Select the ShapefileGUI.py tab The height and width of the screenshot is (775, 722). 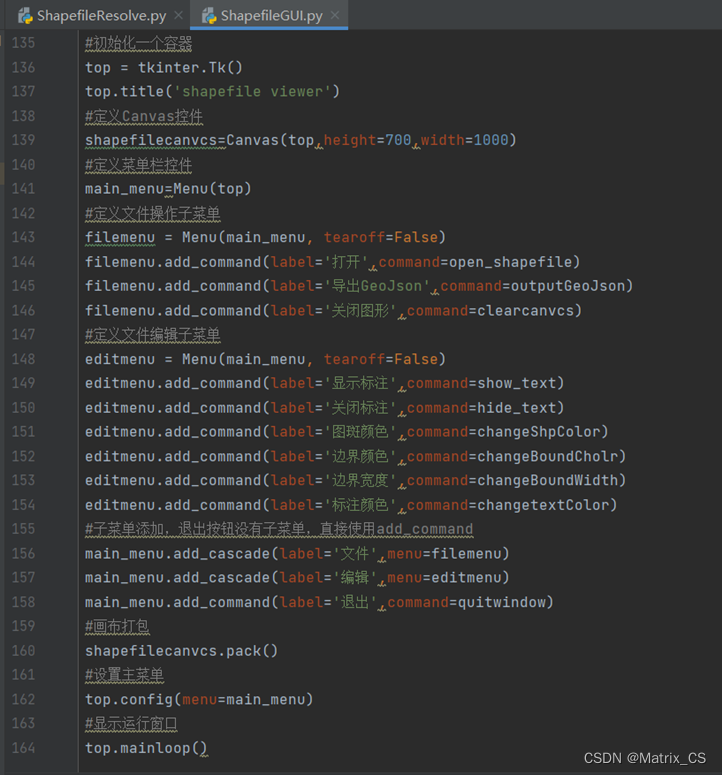271,16
